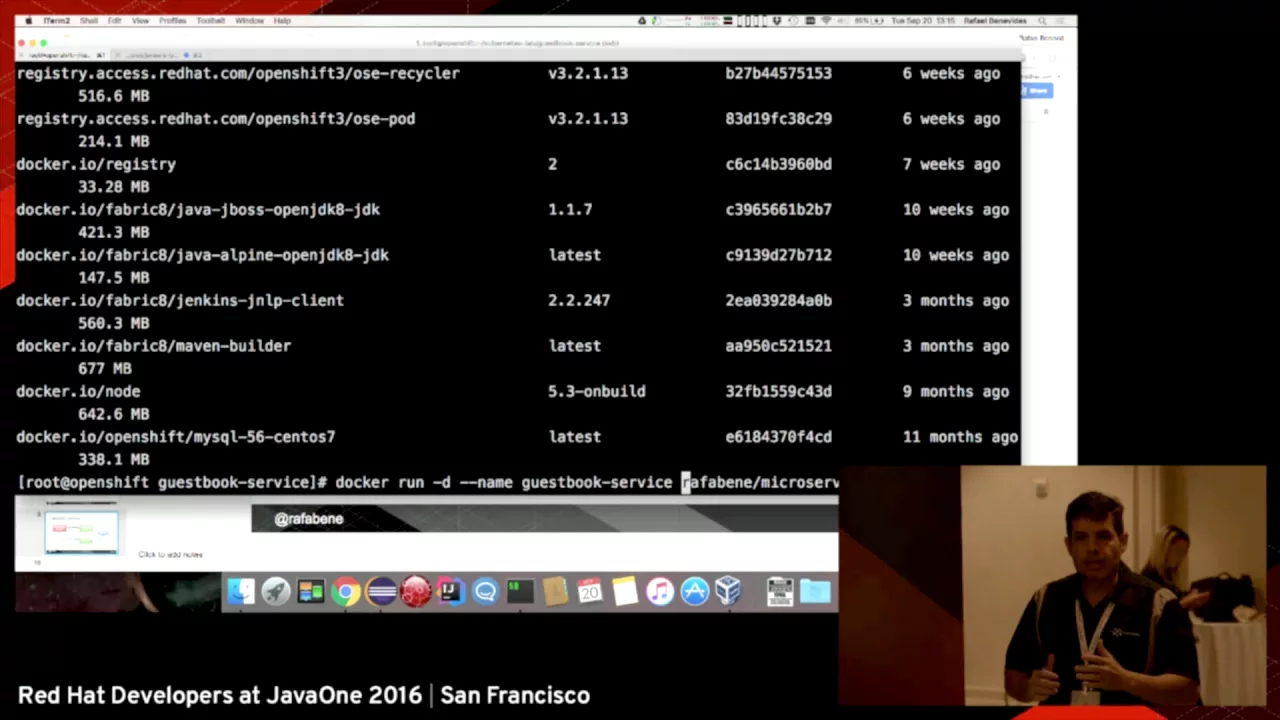Launch Google Chrome from the Dock
Viewport: 1280px width, 720px height.
click(x=346, y=592)
